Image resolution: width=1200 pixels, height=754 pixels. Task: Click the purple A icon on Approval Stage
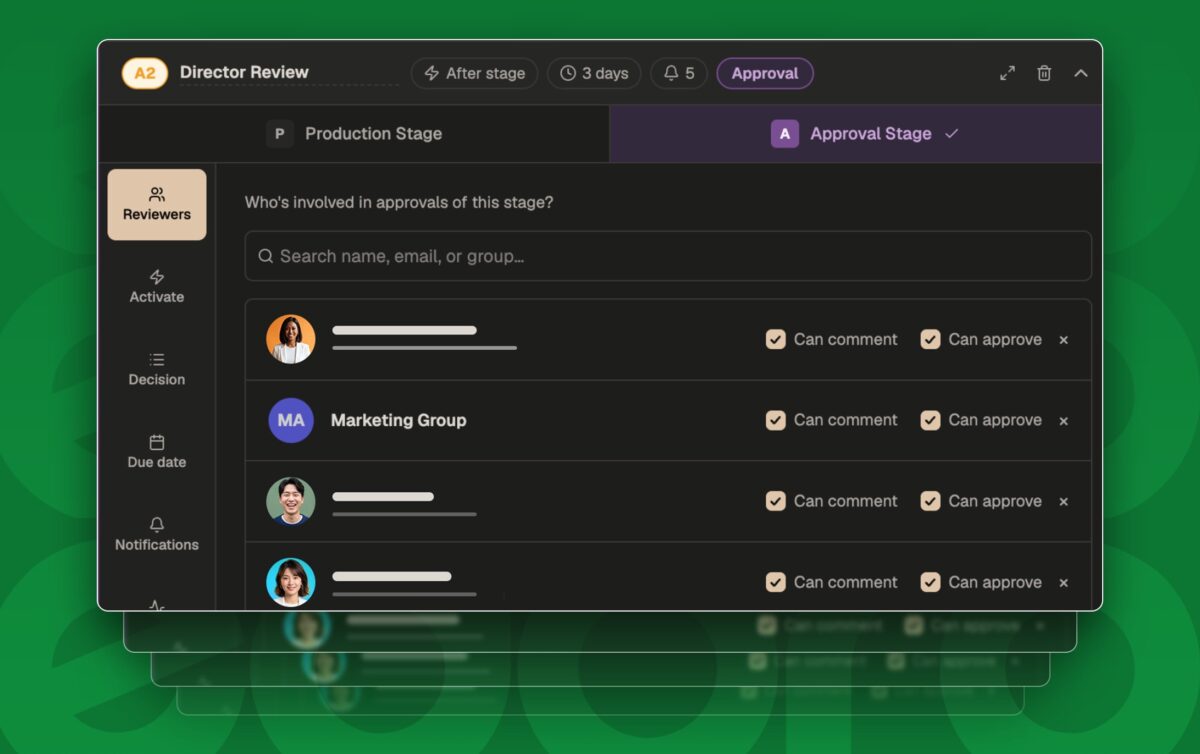coord(784,134)
